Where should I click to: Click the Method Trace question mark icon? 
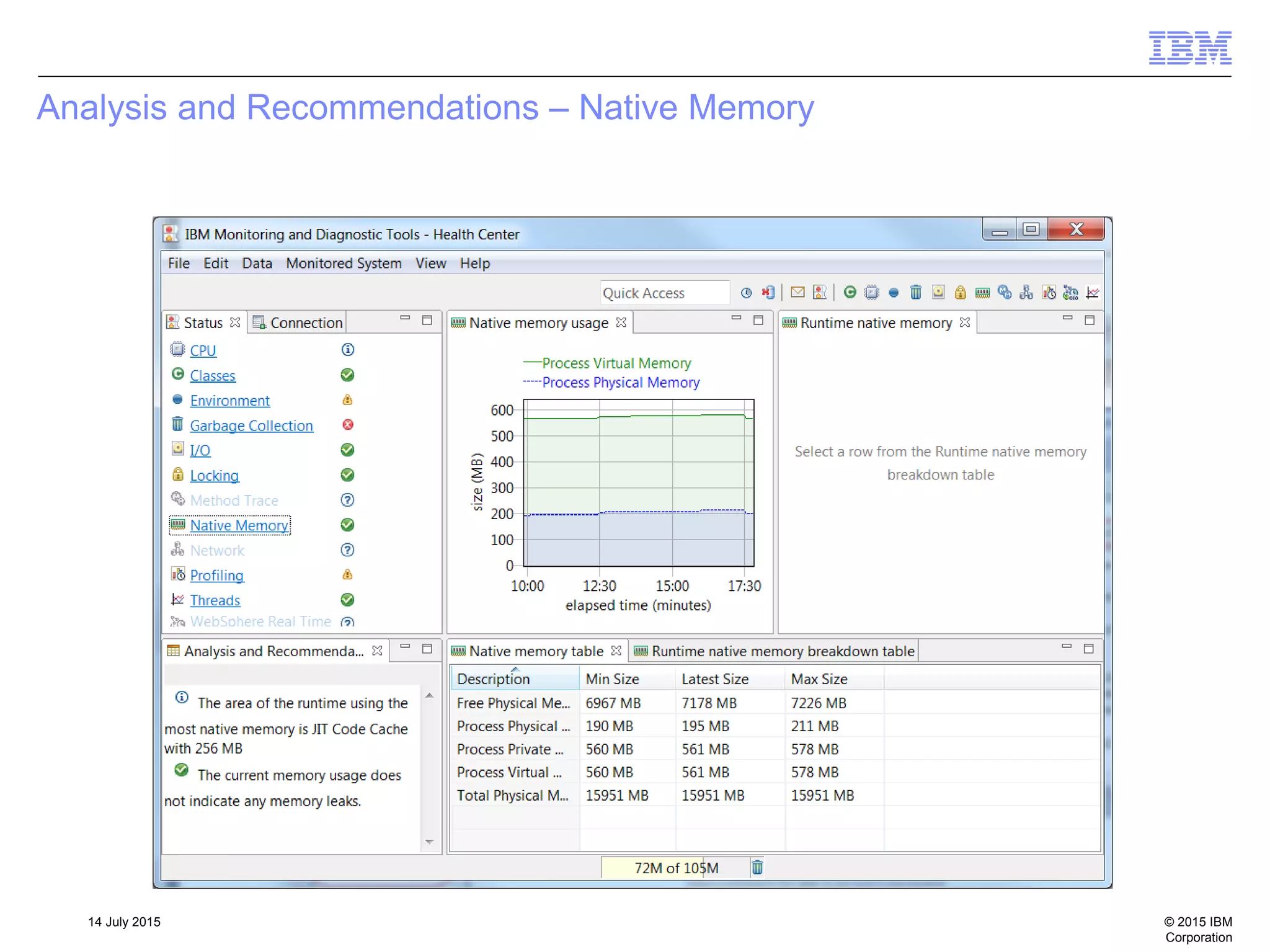(348, 500)
